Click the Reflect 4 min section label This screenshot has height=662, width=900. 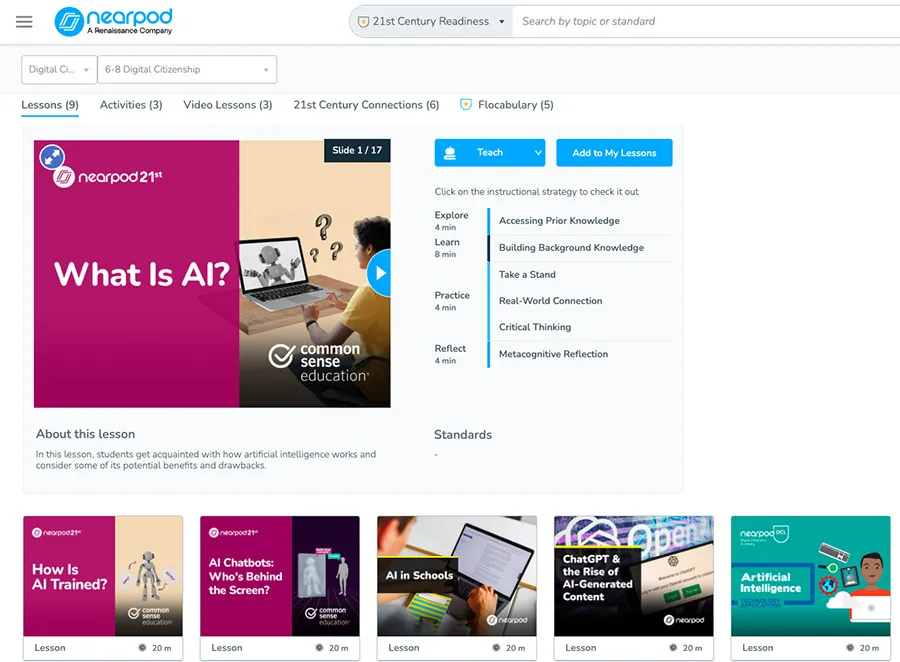pyautogui.click(x=451, y=354)
